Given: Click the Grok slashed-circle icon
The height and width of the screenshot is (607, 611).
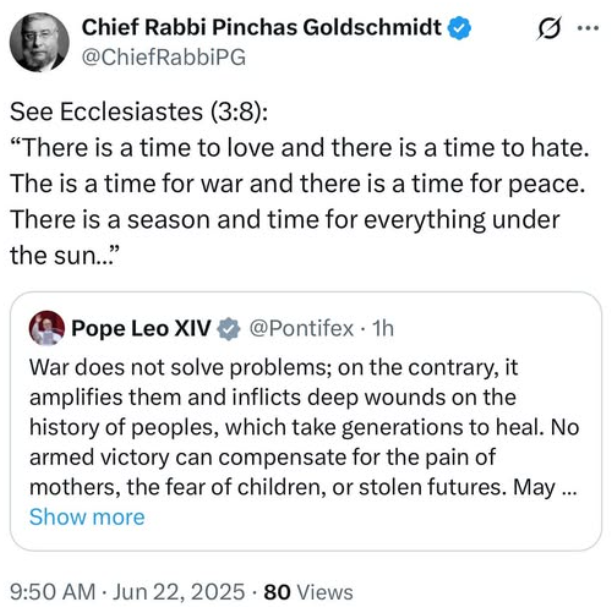Looking at the screenshot, I should click(550, 29).
